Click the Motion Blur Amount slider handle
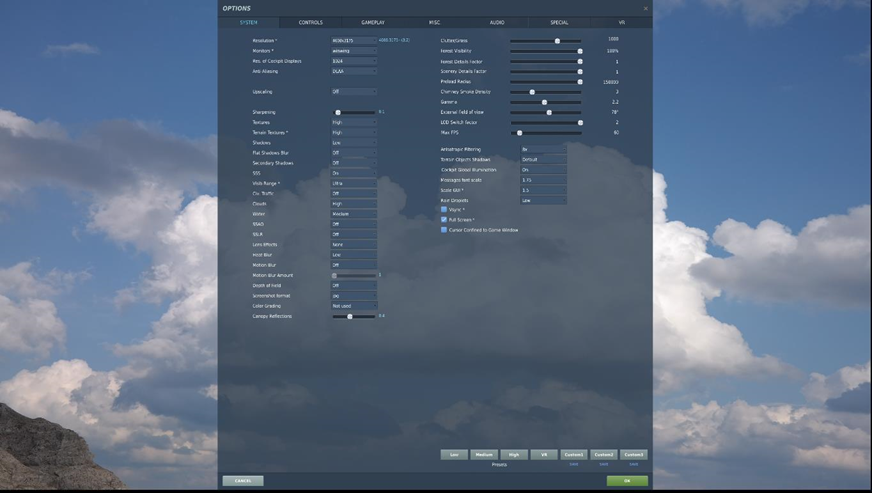The image size is (872, 493). pyautogui.click(x=334, y=275)
